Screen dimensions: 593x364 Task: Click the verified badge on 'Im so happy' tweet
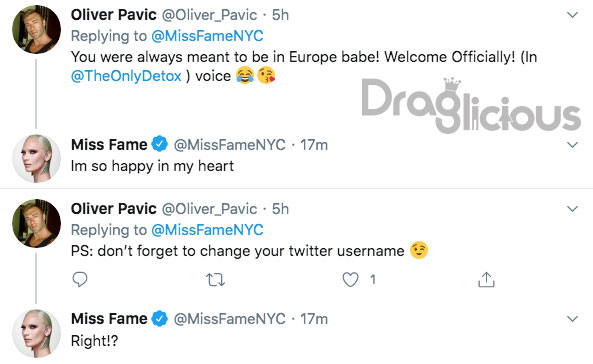[160, 144]
